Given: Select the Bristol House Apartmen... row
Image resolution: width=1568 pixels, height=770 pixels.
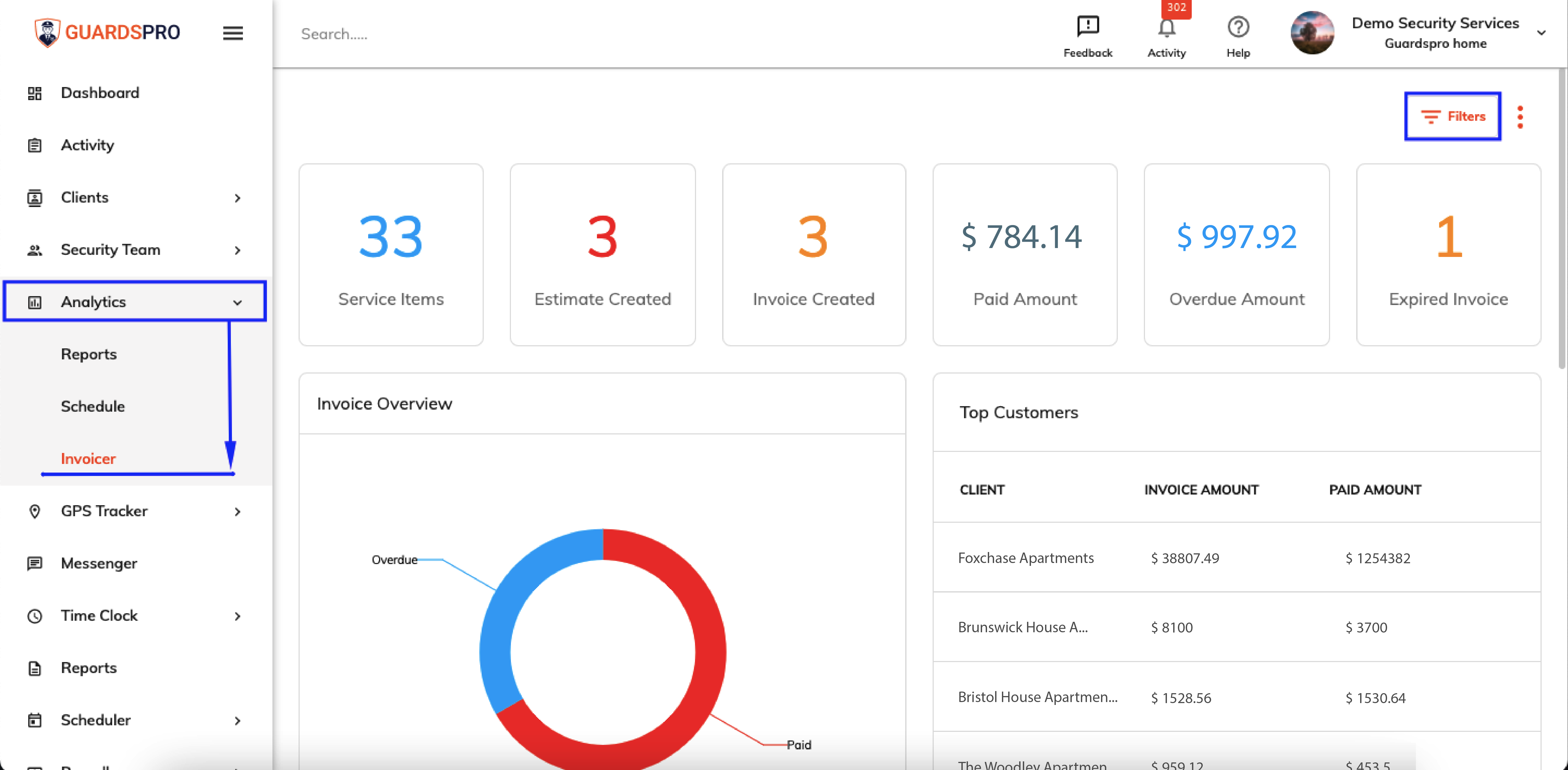Looking at the screenshot, I should (1237, 697).
